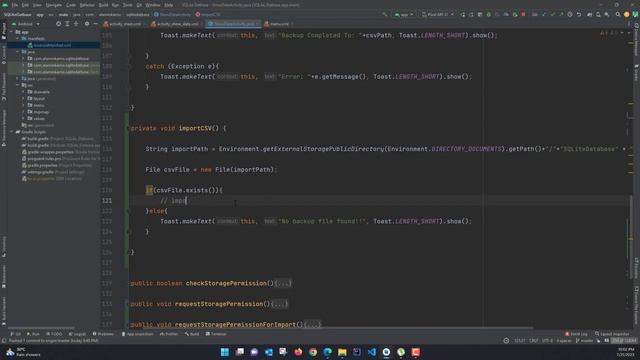Click the Expand All icon in Project panel
The image size is (640, 360).
click(x=67, y=24)
